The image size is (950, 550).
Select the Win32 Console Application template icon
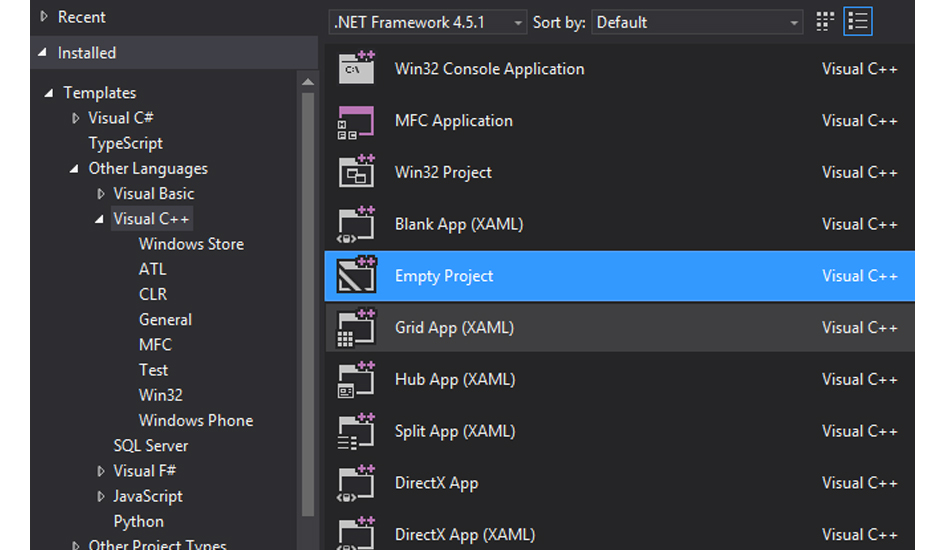[x=356, y=68]
